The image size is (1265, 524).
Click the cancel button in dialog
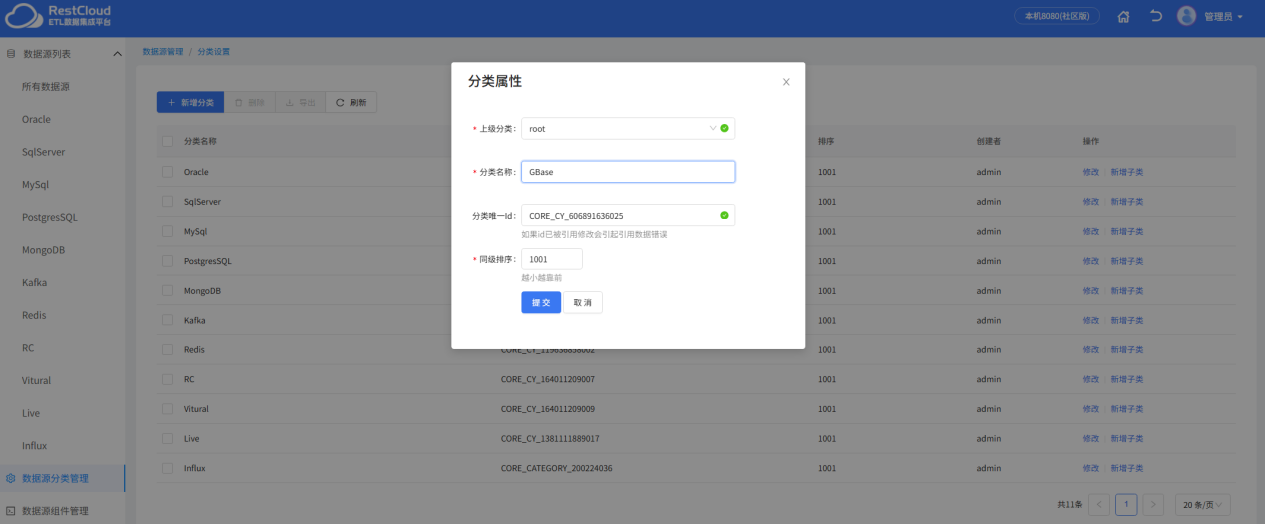pyautogui.click(x=582, y=303)
